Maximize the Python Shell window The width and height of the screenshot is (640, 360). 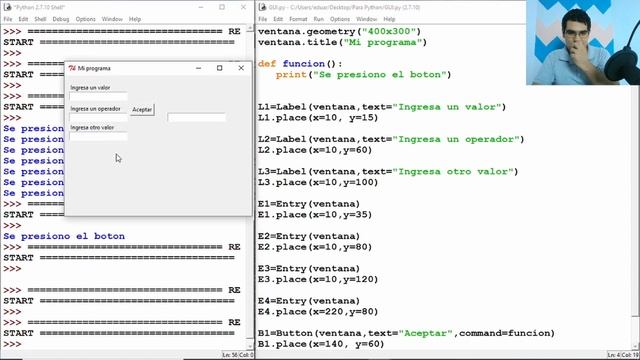[x=222, y=7]
